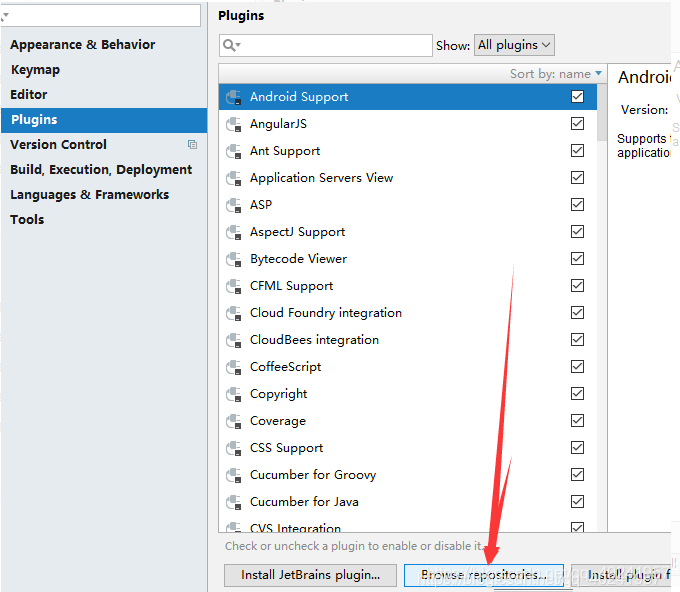Disable Application Servers View plugin

577,177
